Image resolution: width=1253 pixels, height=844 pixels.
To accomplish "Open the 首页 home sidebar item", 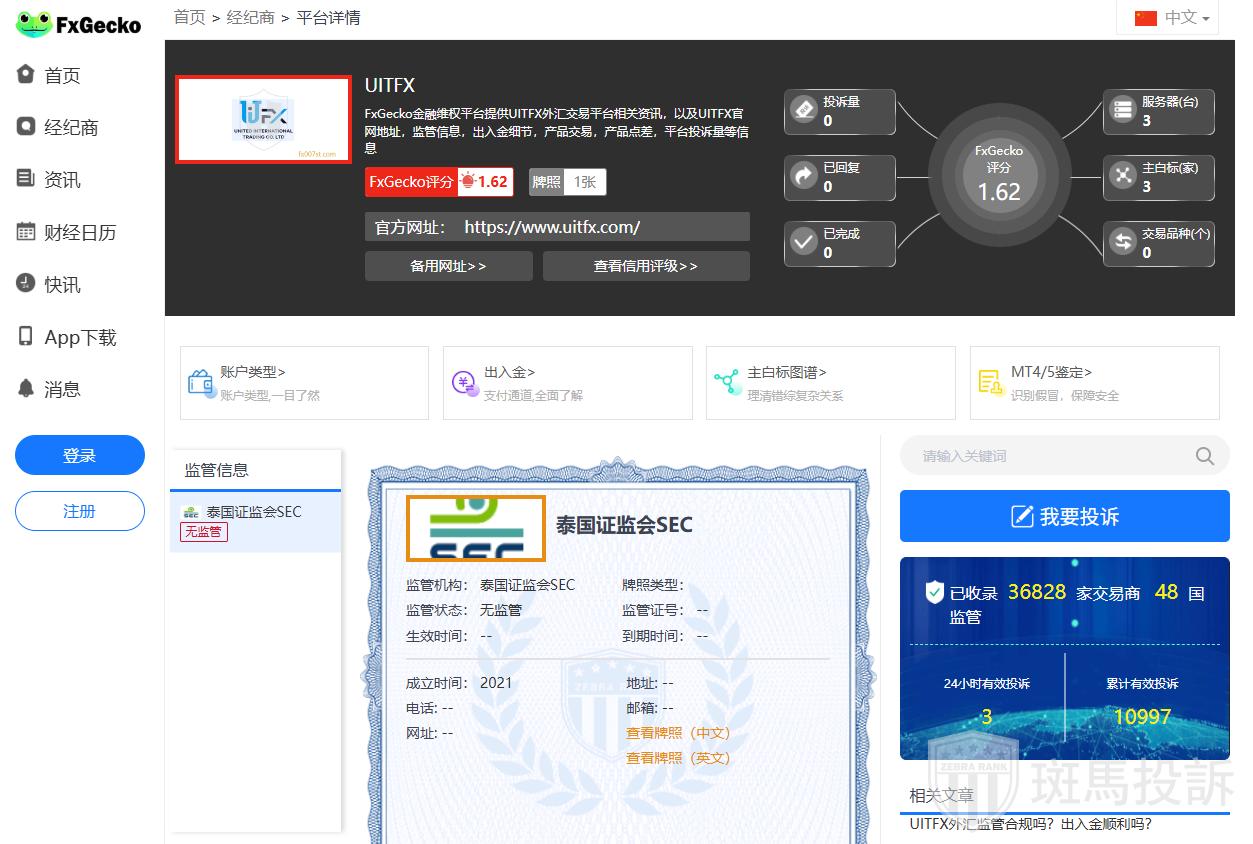I will 62,76.
